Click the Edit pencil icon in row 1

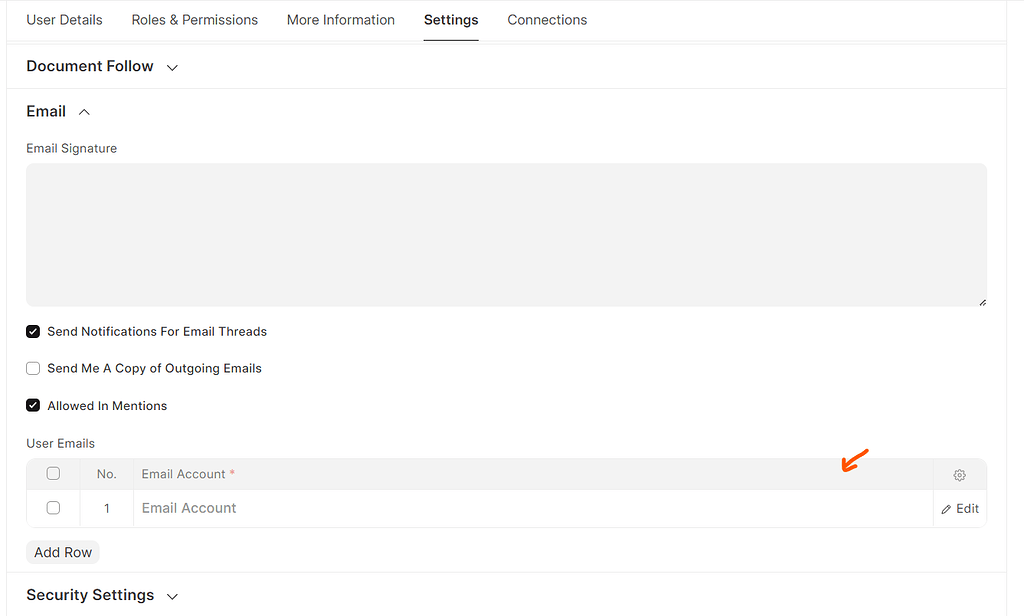point(944,508)
